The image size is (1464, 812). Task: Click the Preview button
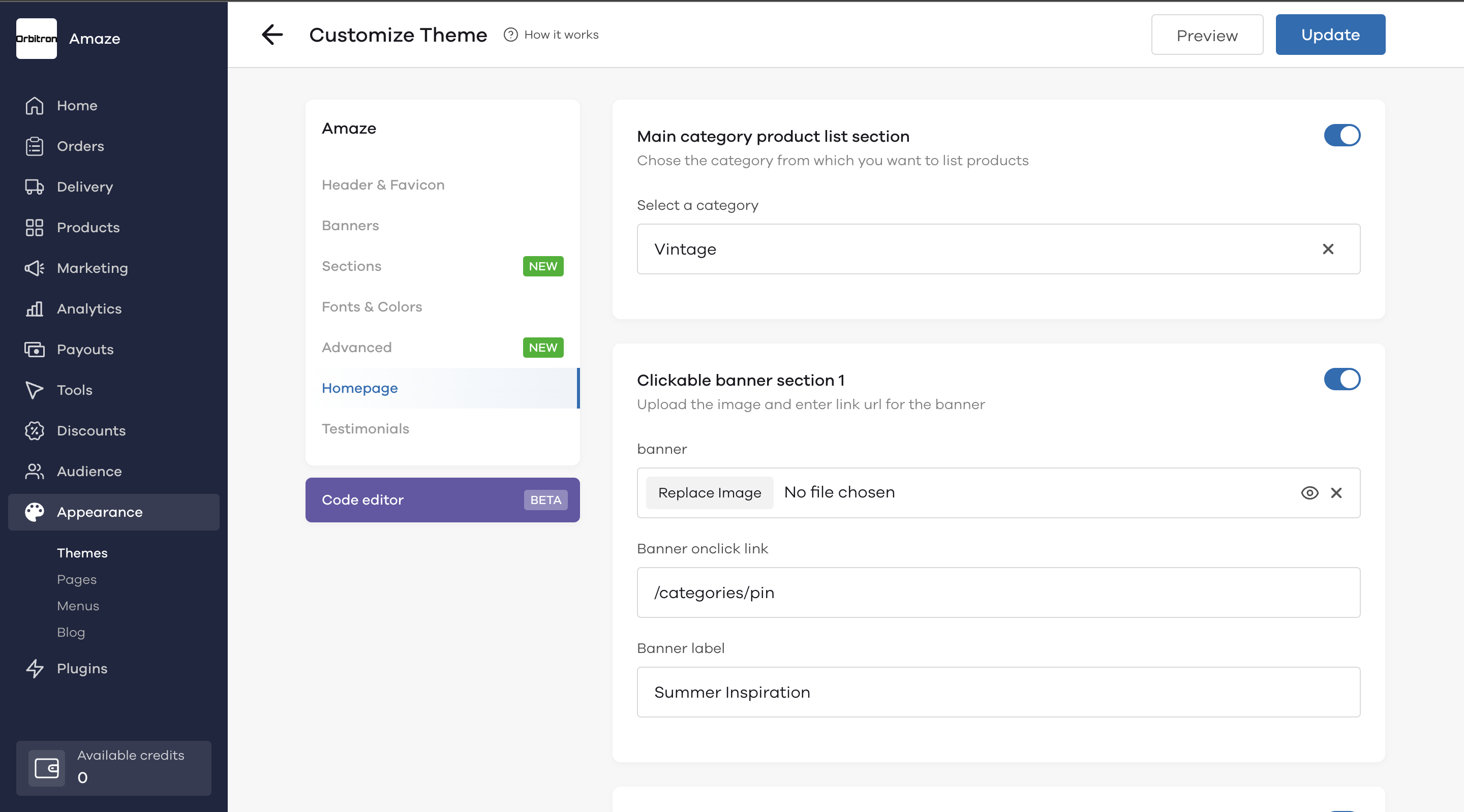(x=1207, y=35)
